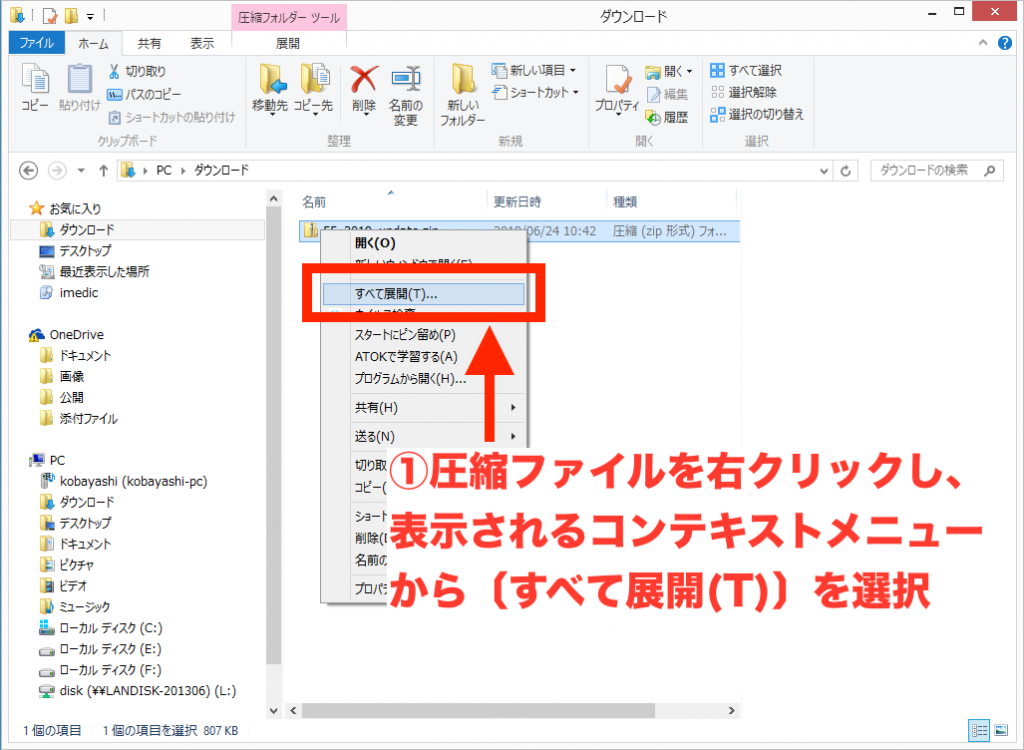
Task: Click the Paste (貼り付け) ribbon icon
Action: [79, 88]
